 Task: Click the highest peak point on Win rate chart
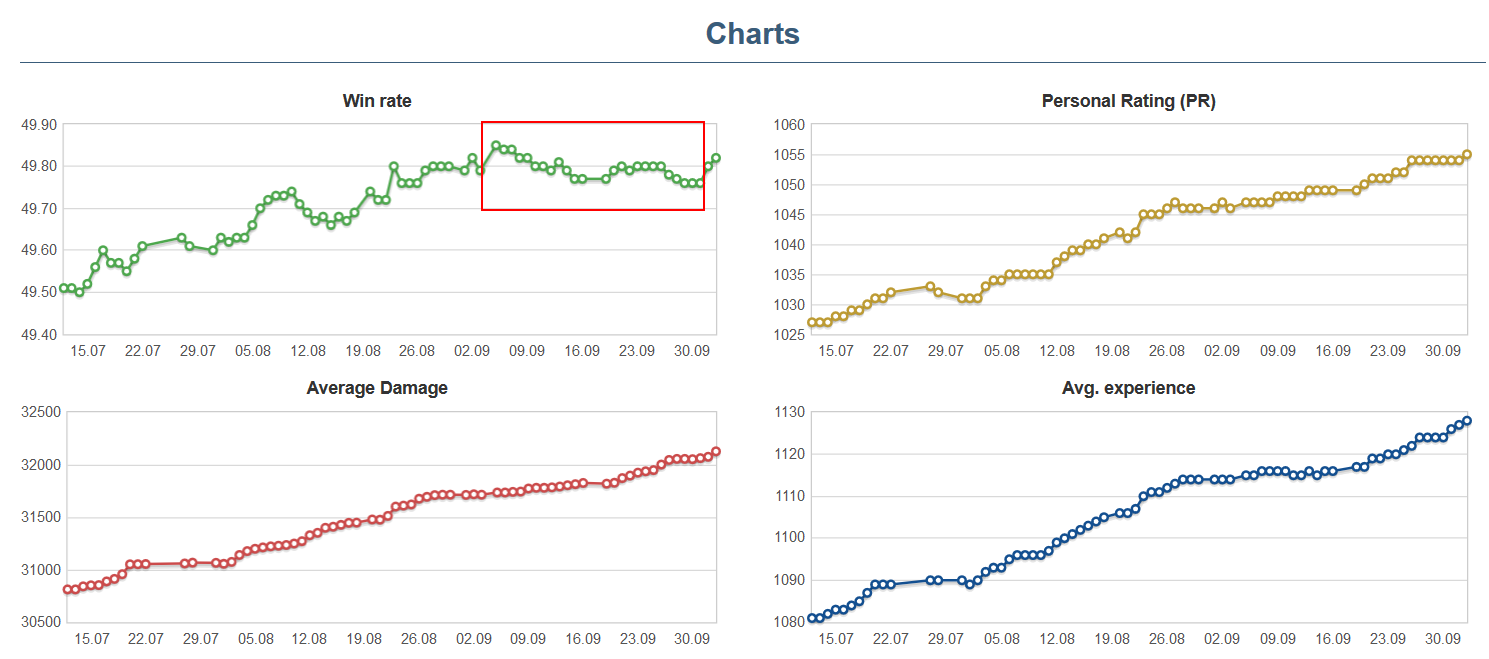click(x=496, y=145)
